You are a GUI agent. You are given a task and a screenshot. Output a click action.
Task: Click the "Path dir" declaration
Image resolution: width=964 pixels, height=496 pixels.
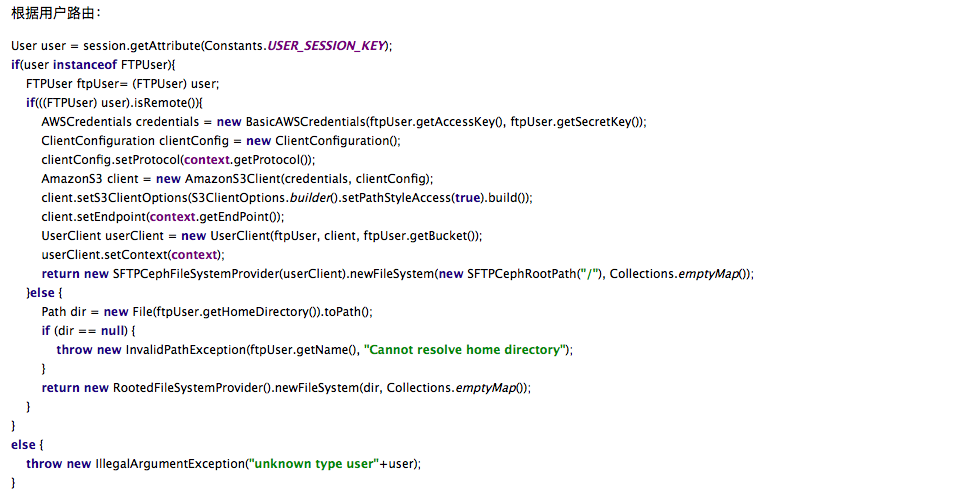click(64, 312)
